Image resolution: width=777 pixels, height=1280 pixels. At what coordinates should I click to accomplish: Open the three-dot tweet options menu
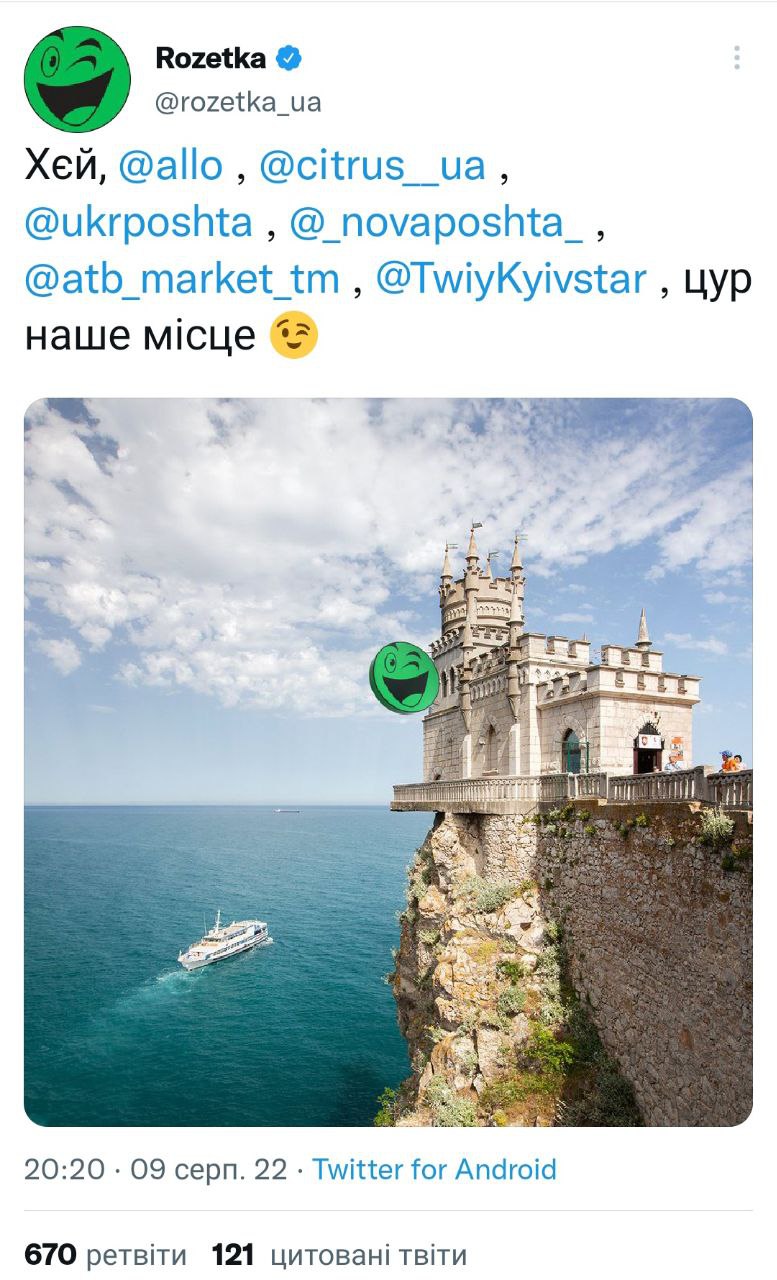736,58
